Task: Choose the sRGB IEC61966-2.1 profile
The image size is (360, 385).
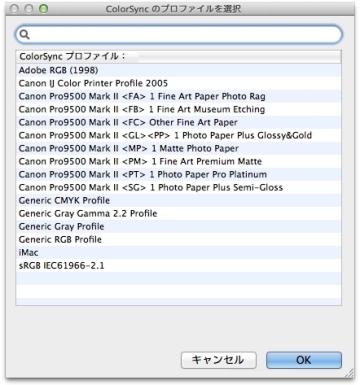Action: click(x=179, y=265)
